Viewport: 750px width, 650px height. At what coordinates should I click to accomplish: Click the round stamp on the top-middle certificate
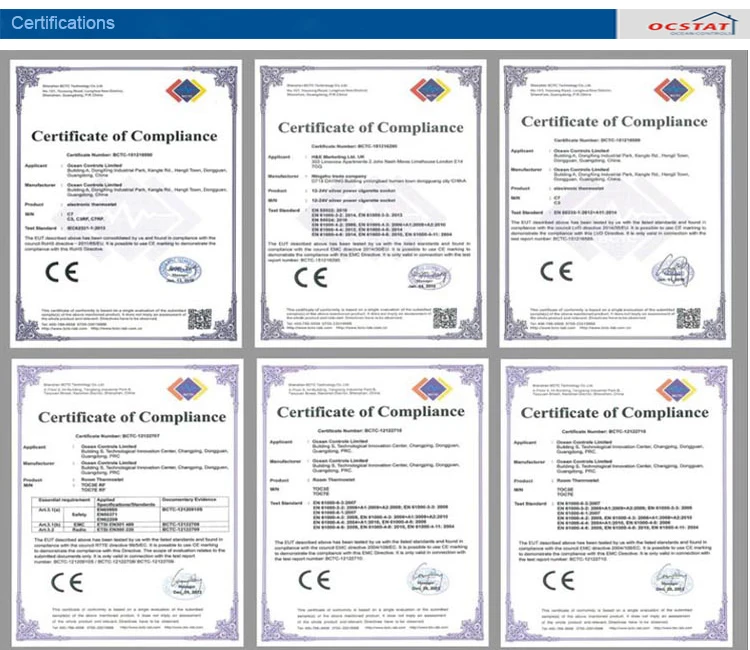pos(431,277)
